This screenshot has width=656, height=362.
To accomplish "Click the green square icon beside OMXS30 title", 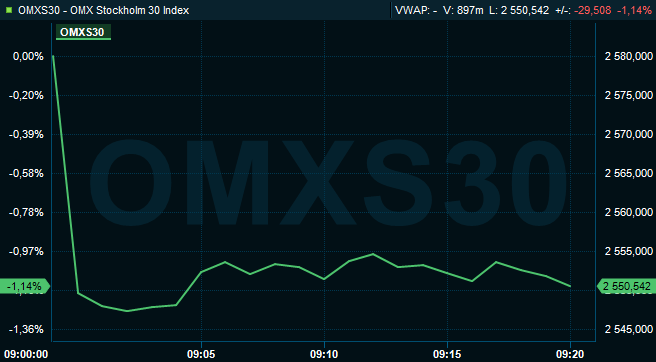I will 10,10.
